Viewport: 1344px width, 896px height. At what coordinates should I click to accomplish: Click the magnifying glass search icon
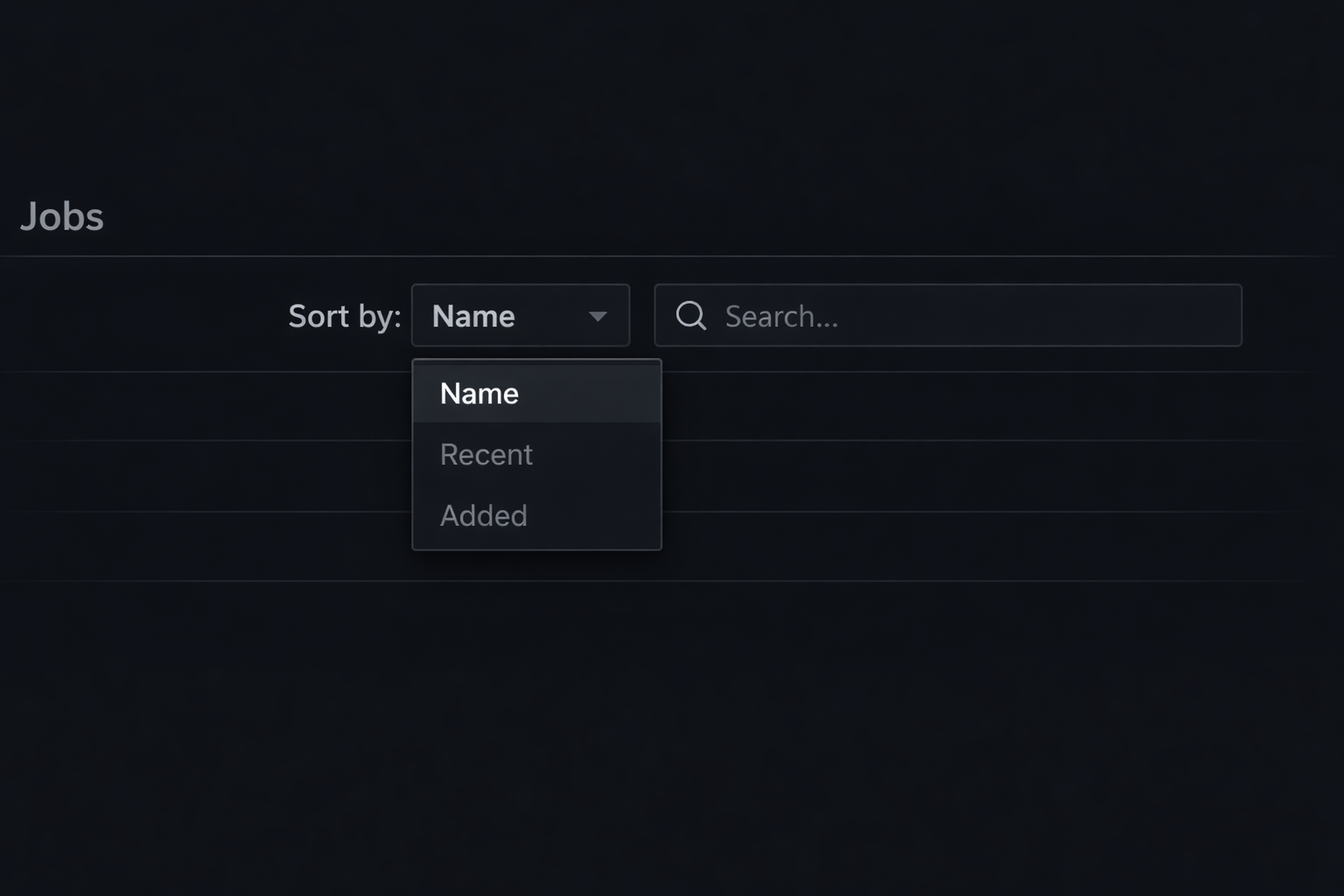691,316
